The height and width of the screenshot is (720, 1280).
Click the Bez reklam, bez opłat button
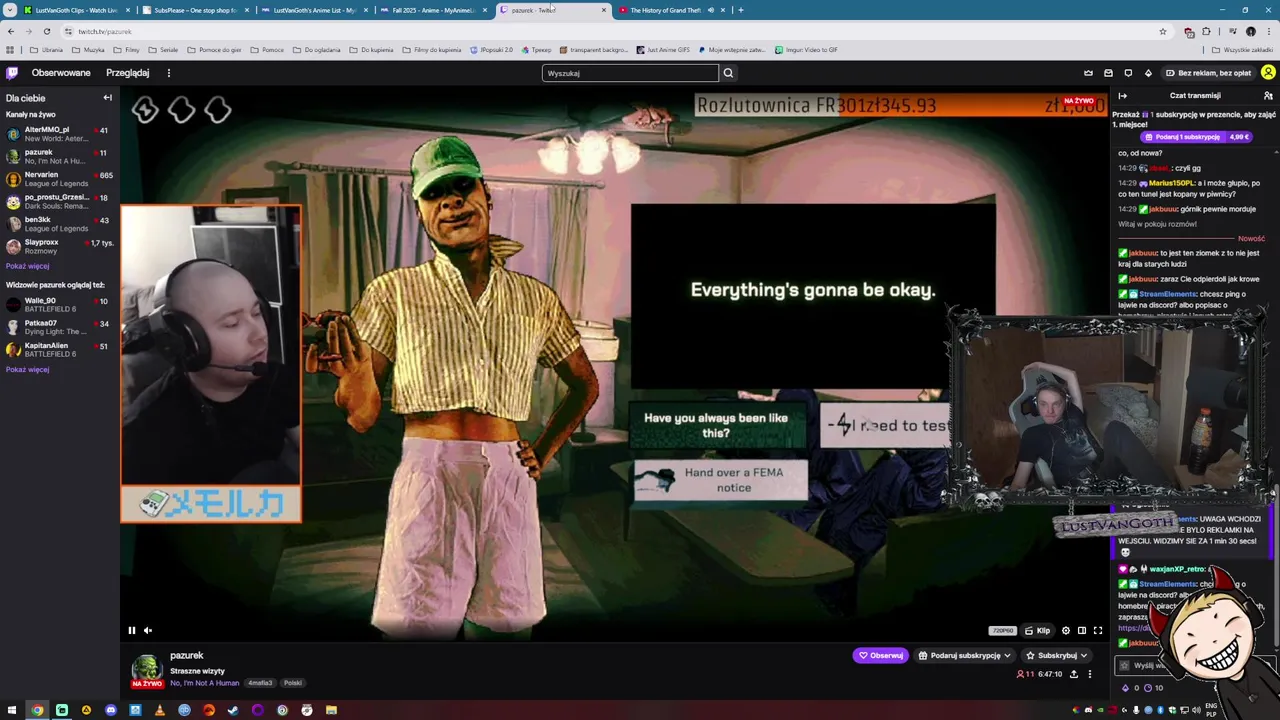[x=1208, y=73]
